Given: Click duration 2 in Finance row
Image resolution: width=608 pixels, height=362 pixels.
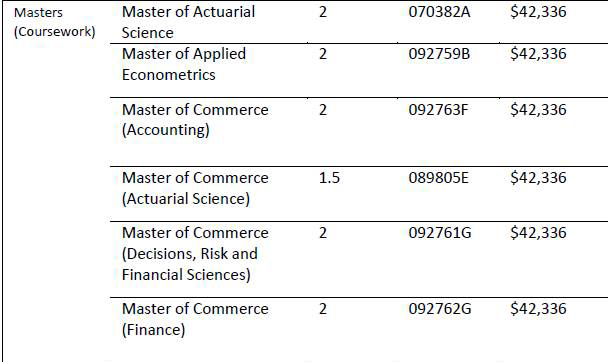Looking at the screenshot, I should pos(323,309).
